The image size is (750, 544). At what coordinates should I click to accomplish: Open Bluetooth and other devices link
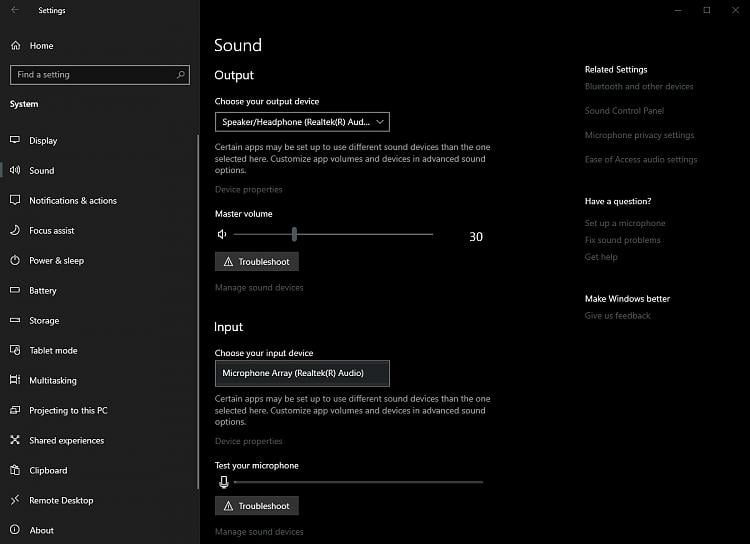click(639, 87)
